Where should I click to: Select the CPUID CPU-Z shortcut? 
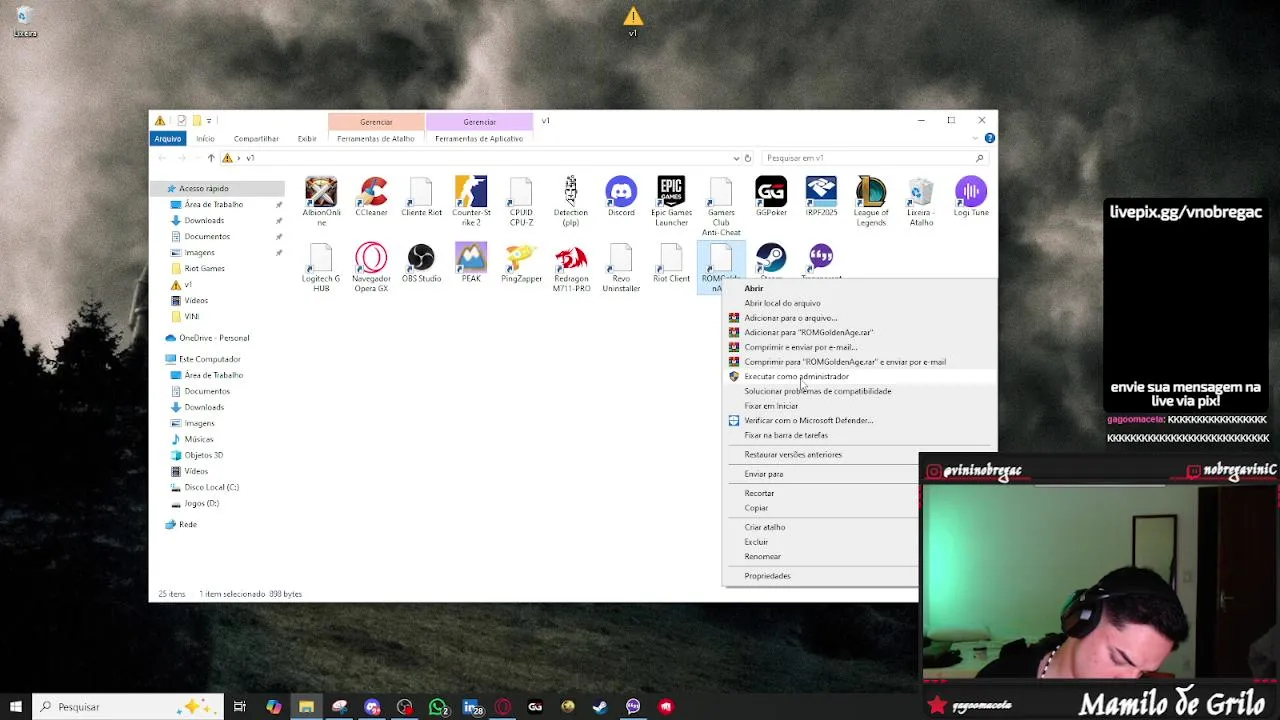(x=521, y=201)
